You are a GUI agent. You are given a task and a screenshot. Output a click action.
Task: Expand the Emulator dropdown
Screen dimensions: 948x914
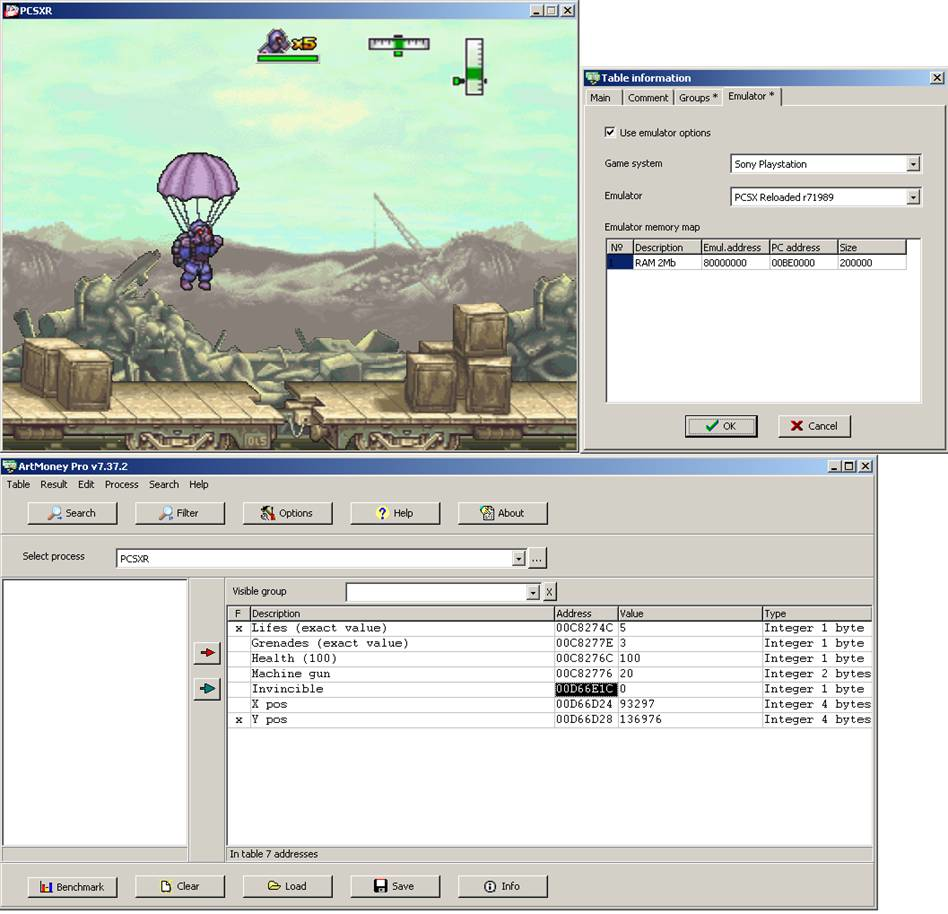(913, 197)
